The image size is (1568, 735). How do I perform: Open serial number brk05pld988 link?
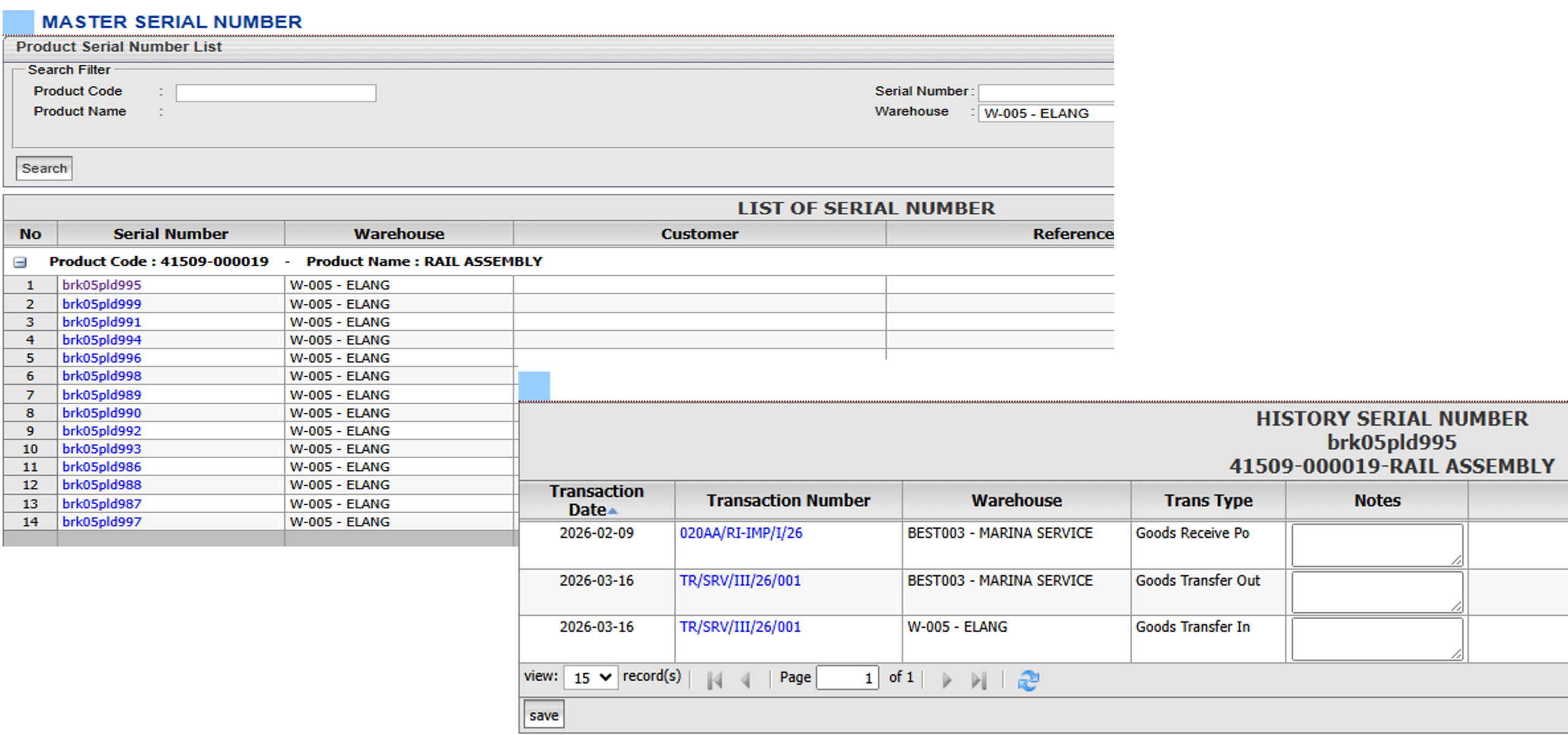[x=102, y=484]
